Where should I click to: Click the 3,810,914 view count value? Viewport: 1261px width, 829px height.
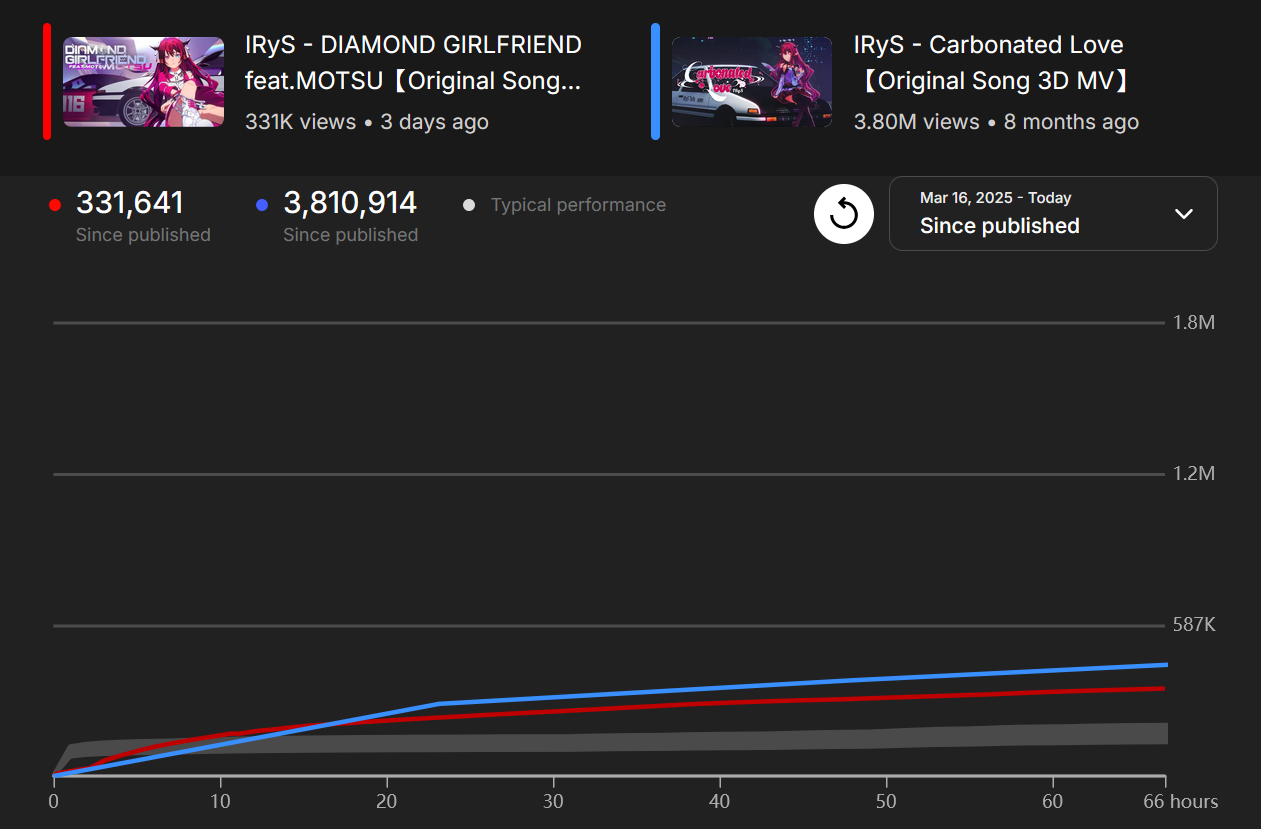tap(350, 203)
